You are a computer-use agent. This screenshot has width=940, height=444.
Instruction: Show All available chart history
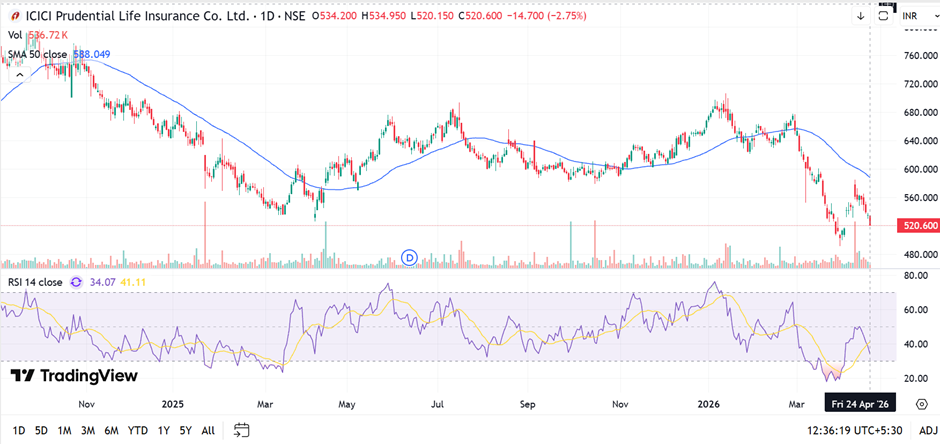[208, 430]
